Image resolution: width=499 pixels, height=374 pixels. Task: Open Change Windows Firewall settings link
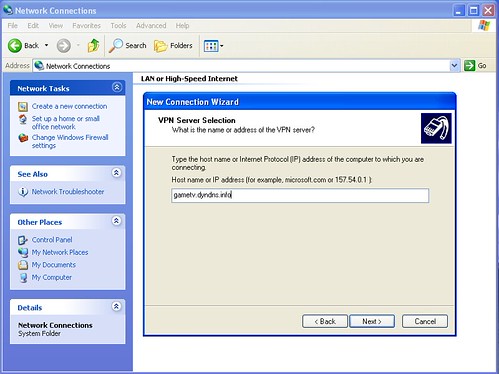point(70,141)
